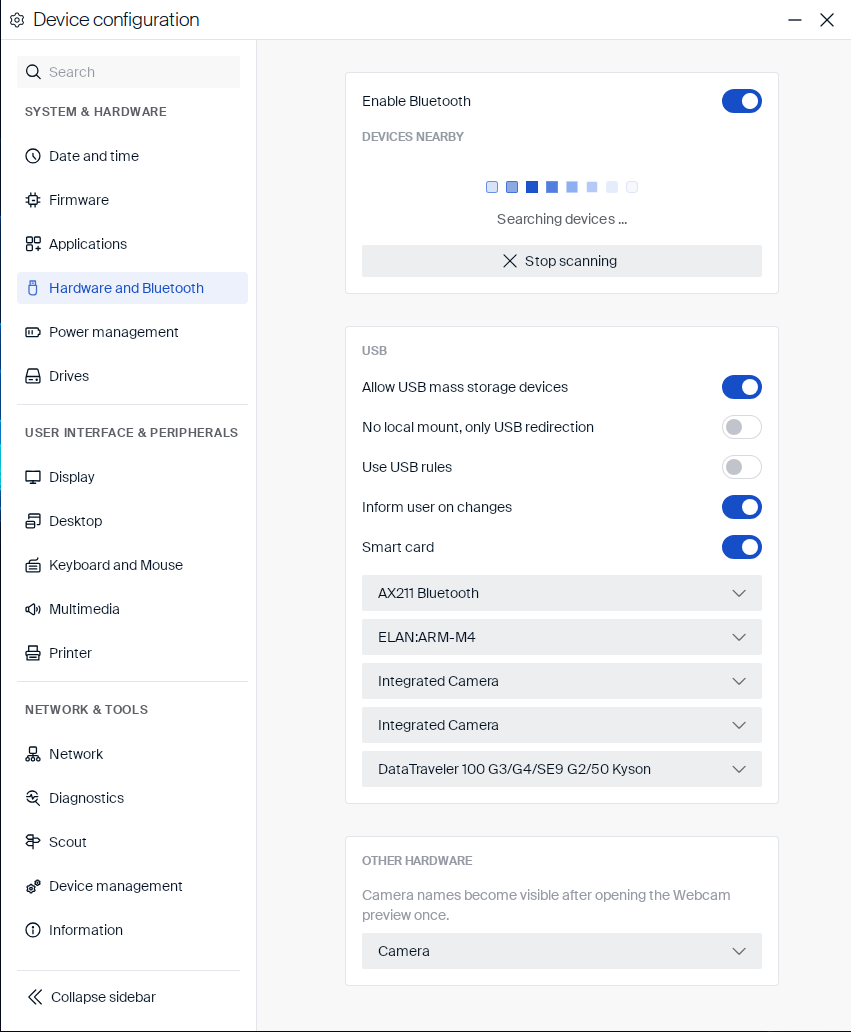Click the searching devices progress indicator
The width and height of the screenshot is (851, 1032).
click(562, 188)
